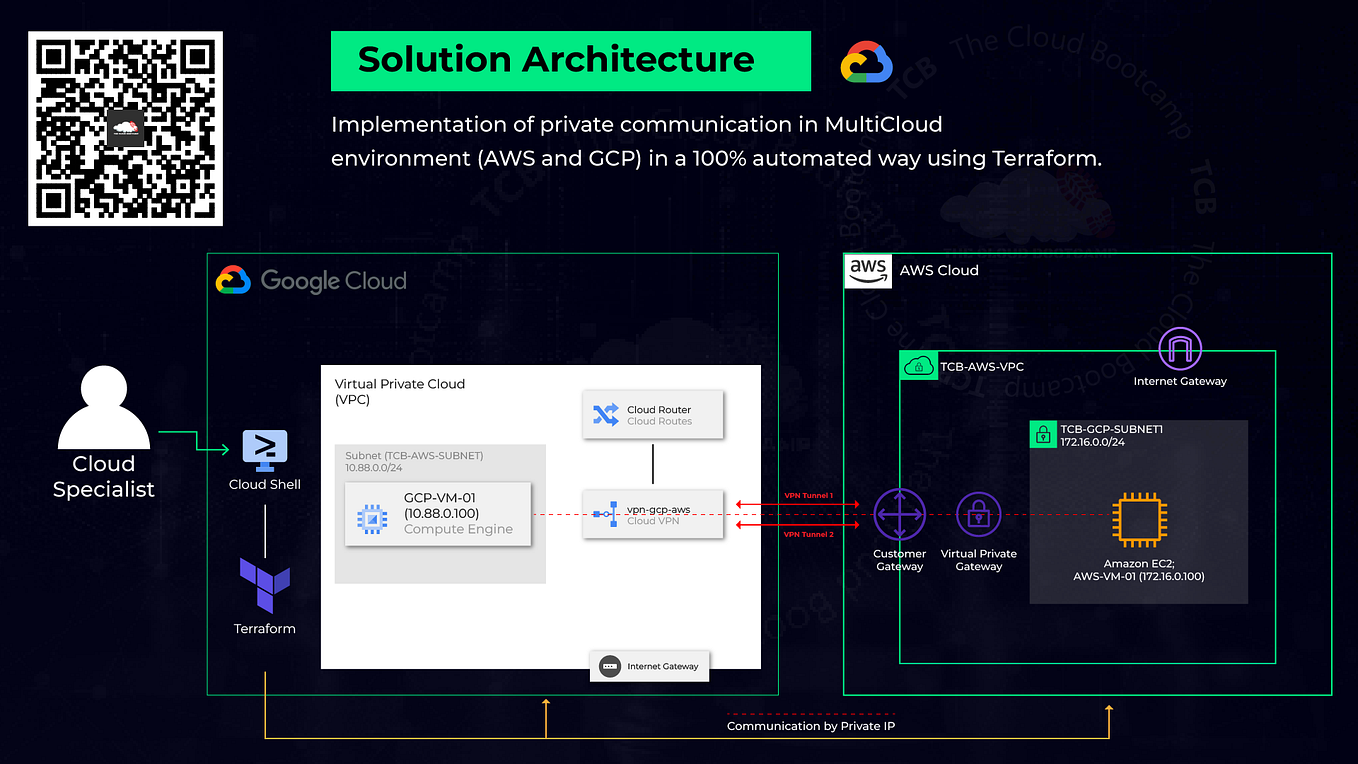1358x764 pixels.
Task: Select the Cloud Shell icon
Action: pos(263,451)
